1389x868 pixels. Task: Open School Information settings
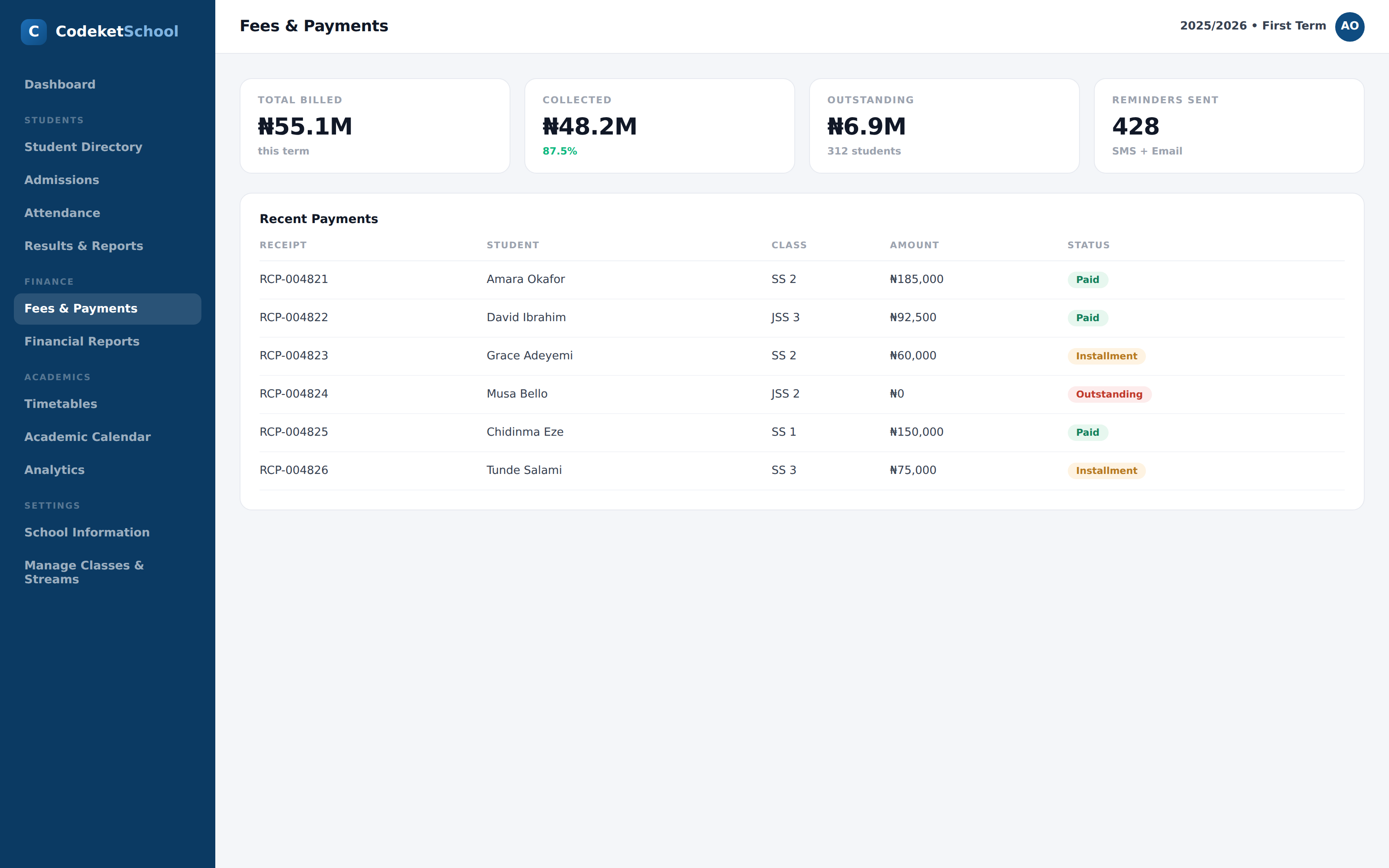[x=107, y=533]
